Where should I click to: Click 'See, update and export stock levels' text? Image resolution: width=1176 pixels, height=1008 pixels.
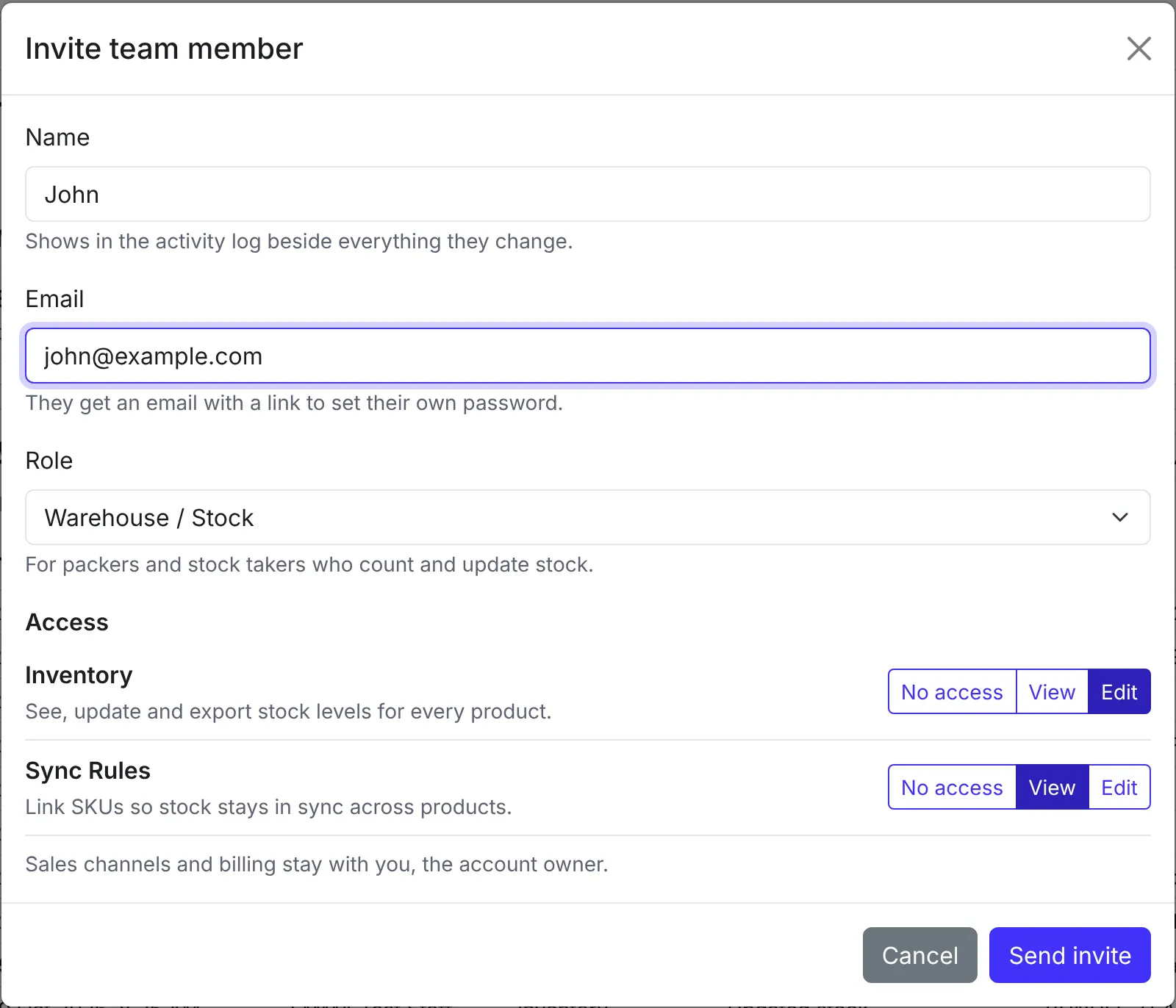pyautogui.click(x=288, y=712)
